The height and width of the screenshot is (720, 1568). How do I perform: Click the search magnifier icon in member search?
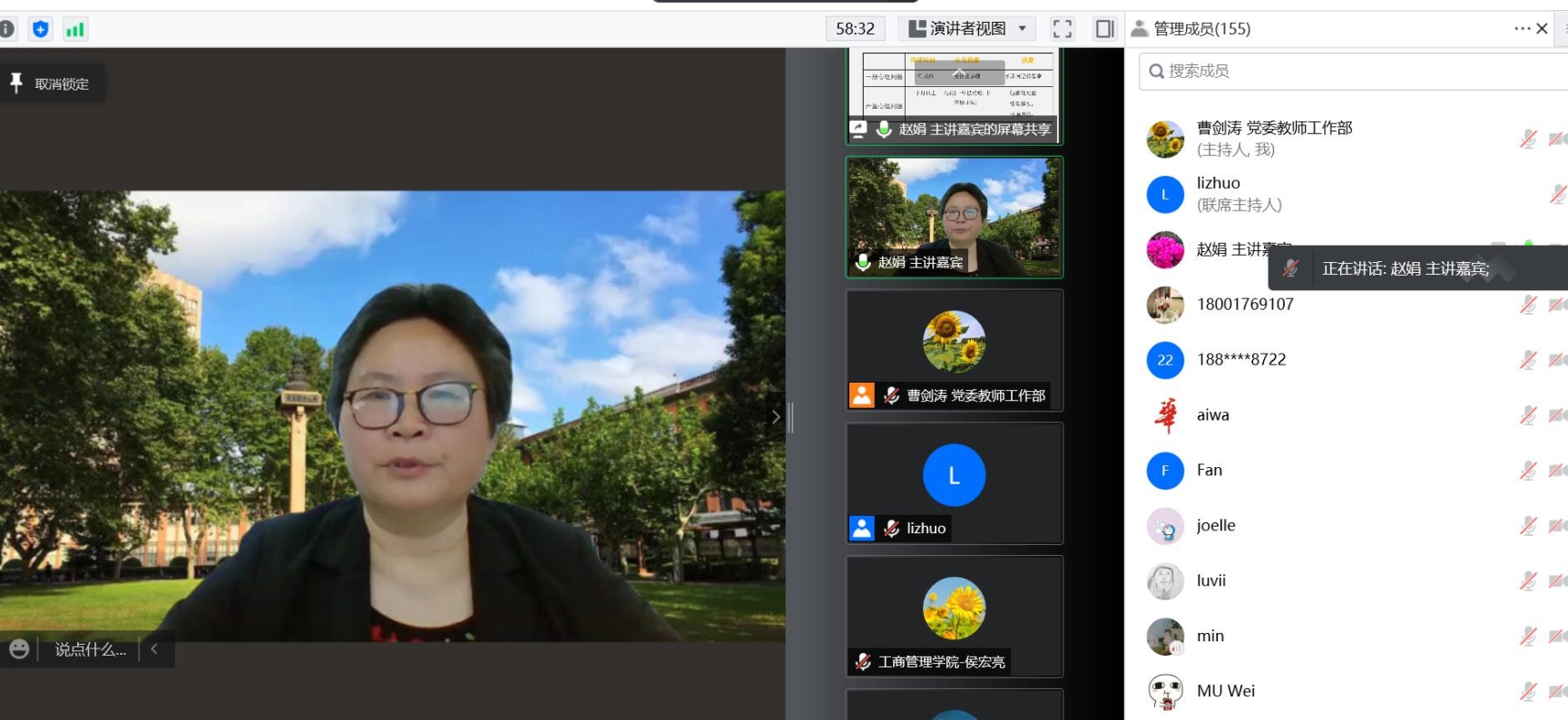point(1156,72)
